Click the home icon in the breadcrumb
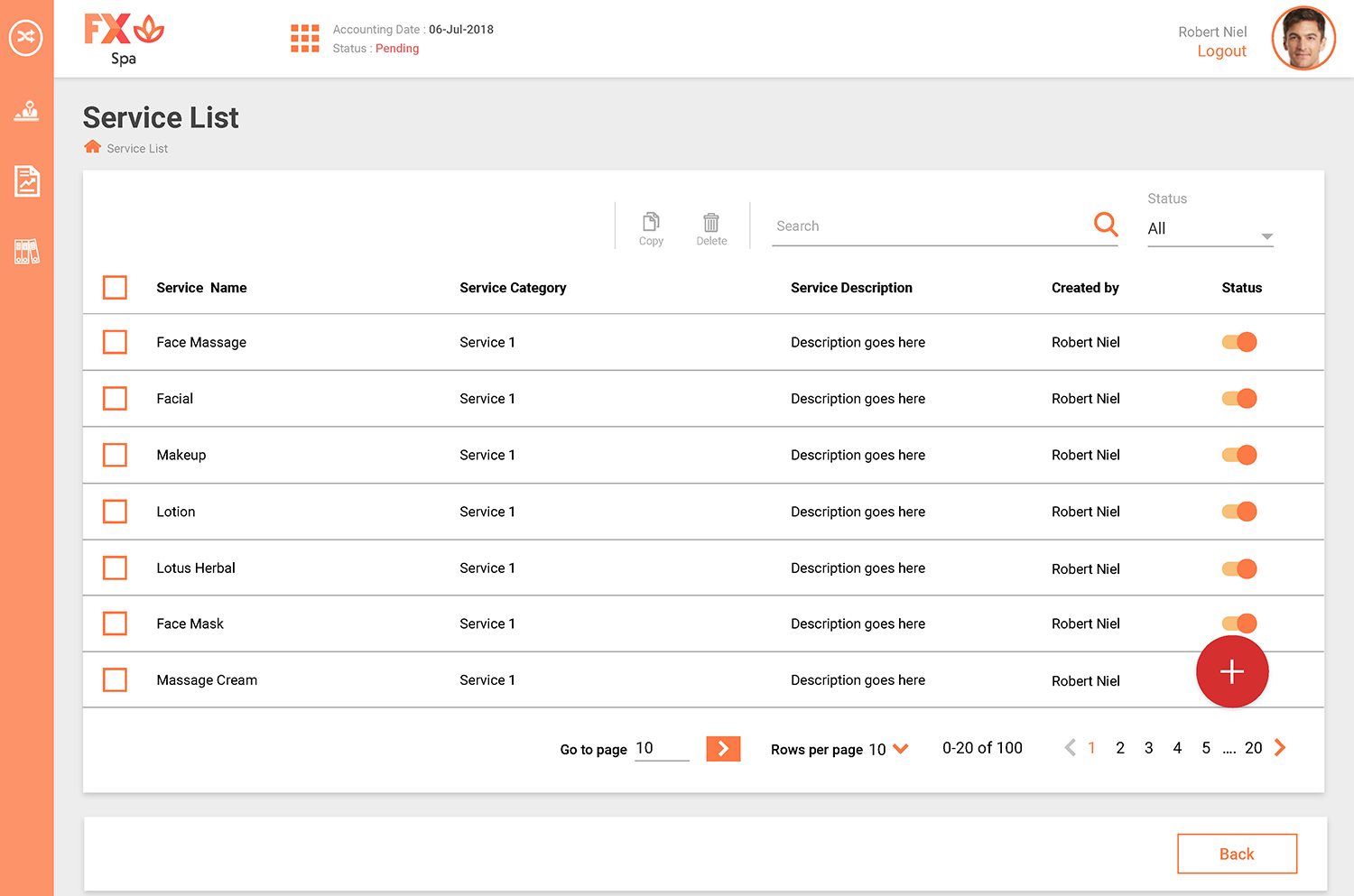Screen dimensions: 1354x896 [x=92, y=145]
